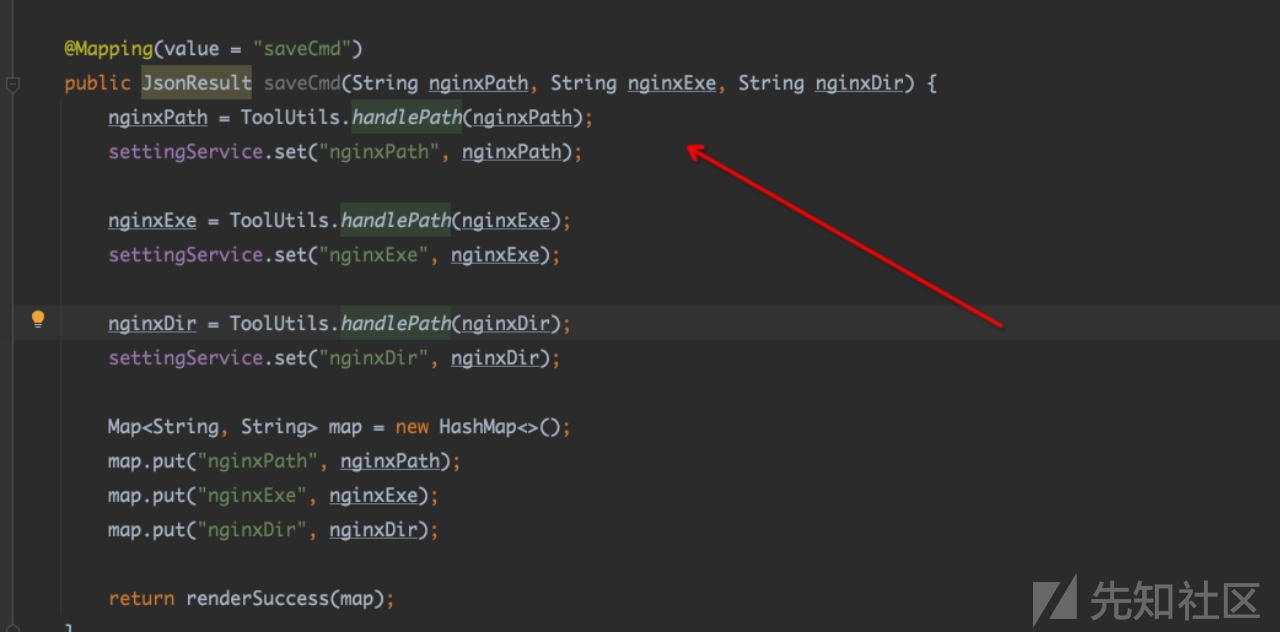The width and height of the screenshot is (1280, 632).
Task: Collapse the saveCmd method using gutter fold marker
Action: (x=13, y=84)
